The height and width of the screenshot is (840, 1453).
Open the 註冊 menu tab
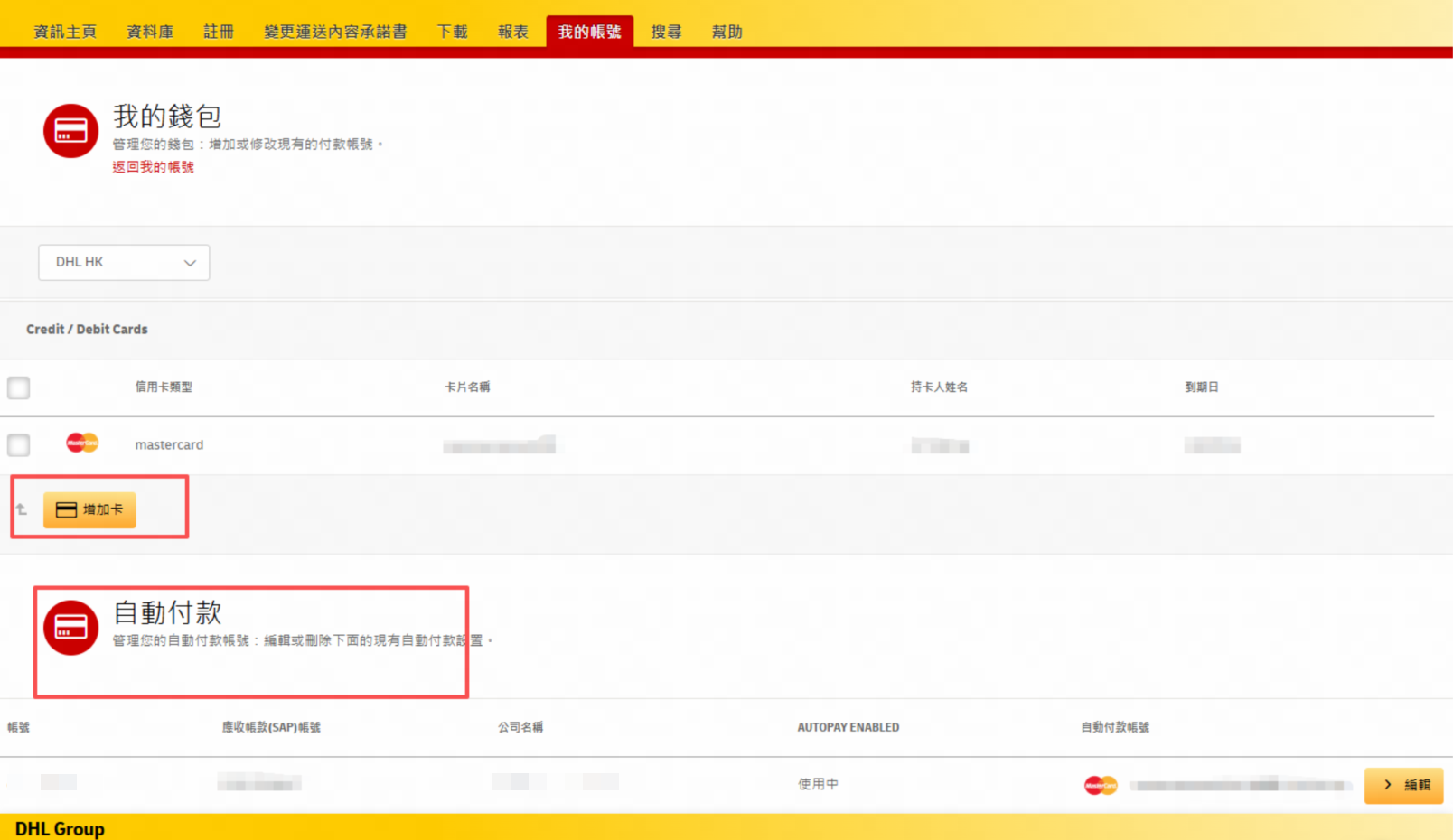tap(219, 32)
